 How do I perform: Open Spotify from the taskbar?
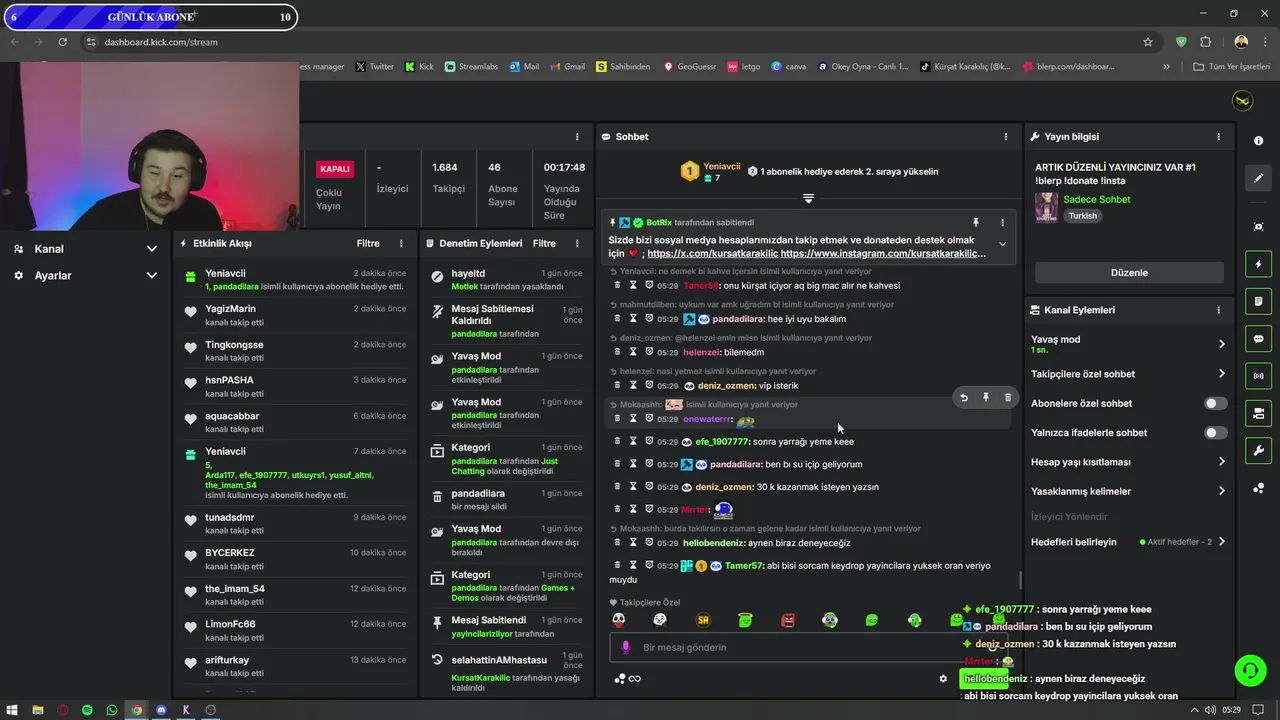pyautogui.click(x=87, y=710)
